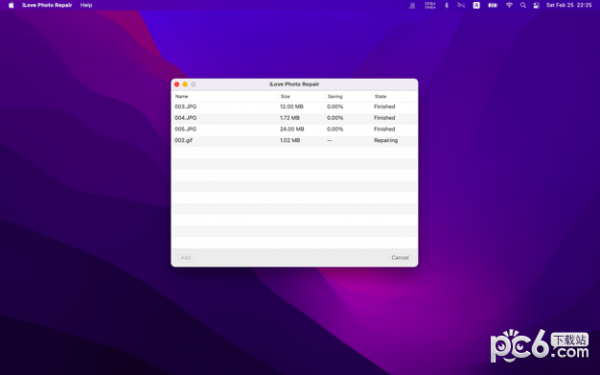Click the Bluetooth status icon
600x375 pixels.
point(446,5)
